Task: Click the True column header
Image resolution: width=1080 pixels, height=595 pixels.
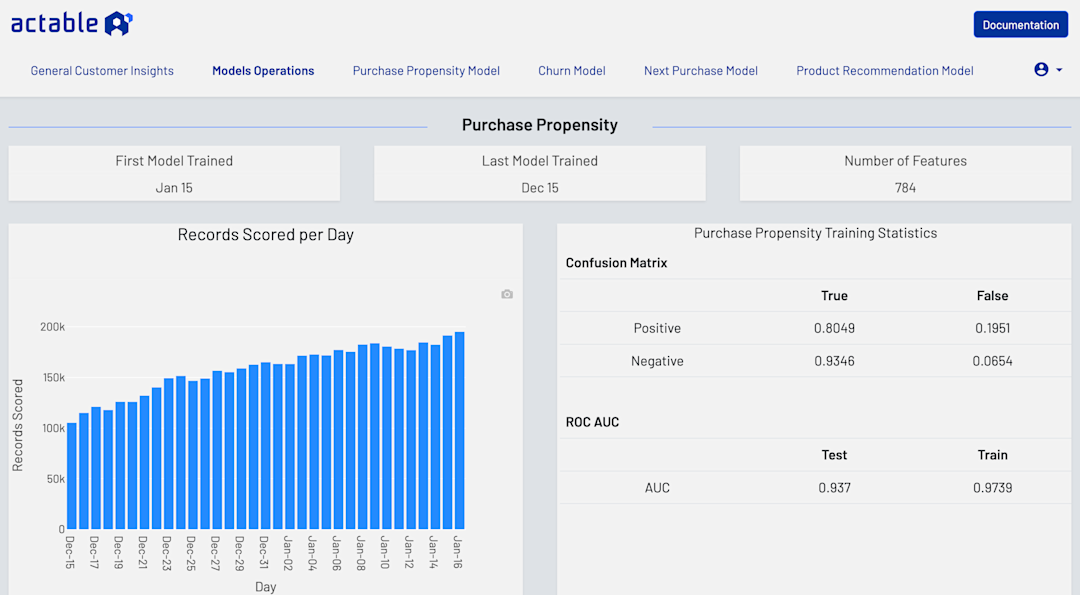Action: [834, 295]
